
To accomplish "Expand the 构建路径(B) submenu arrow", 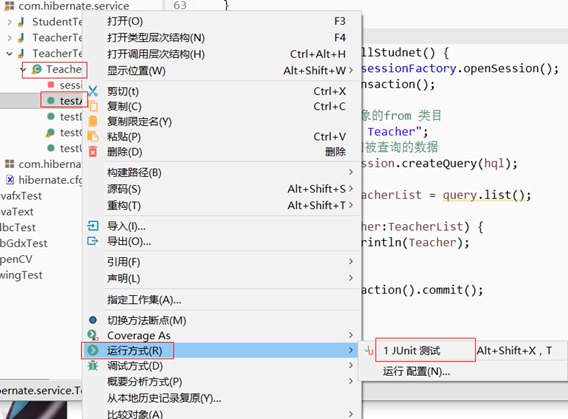I will [351, 172].
